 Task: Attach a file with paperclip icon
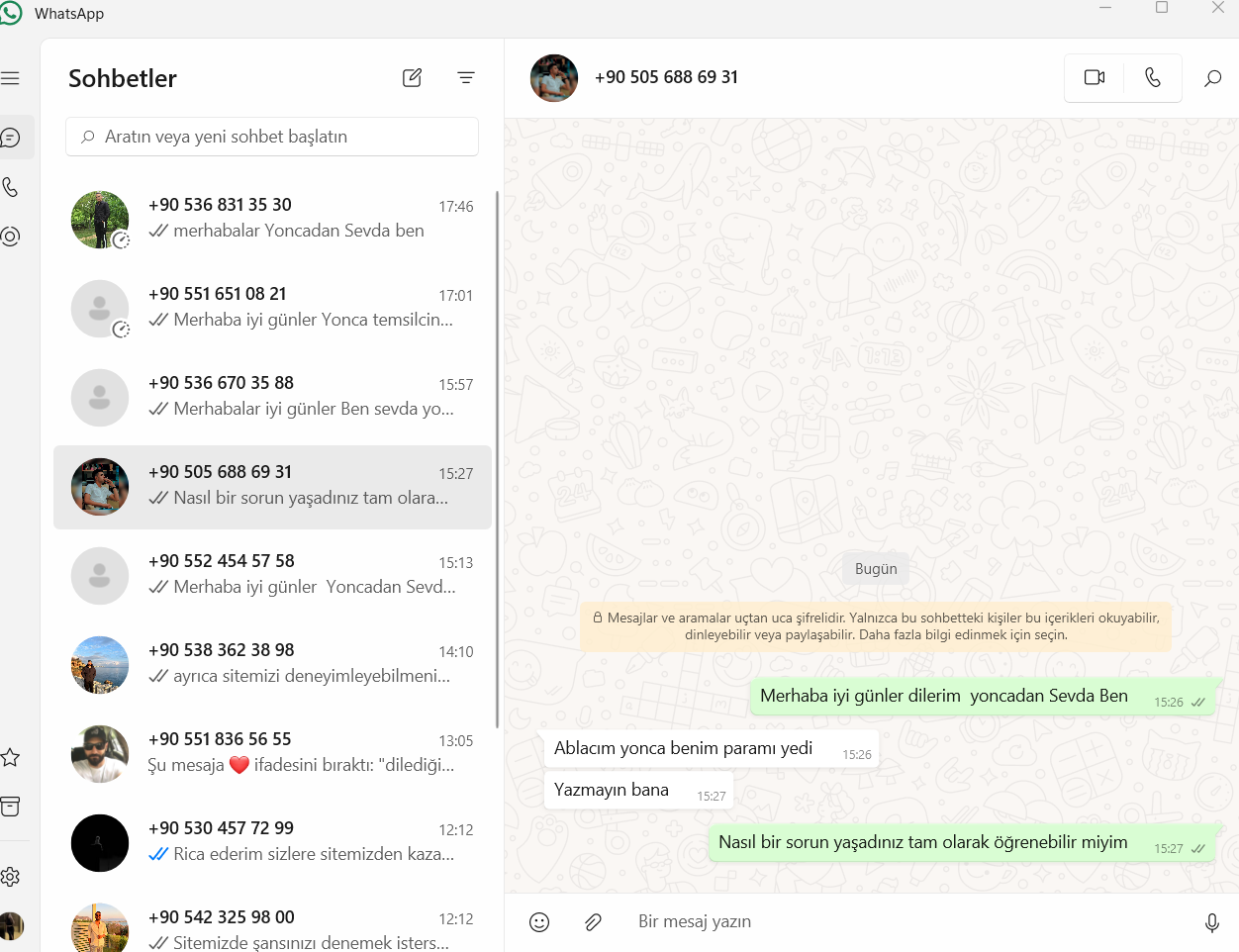(x=593, y=922)
